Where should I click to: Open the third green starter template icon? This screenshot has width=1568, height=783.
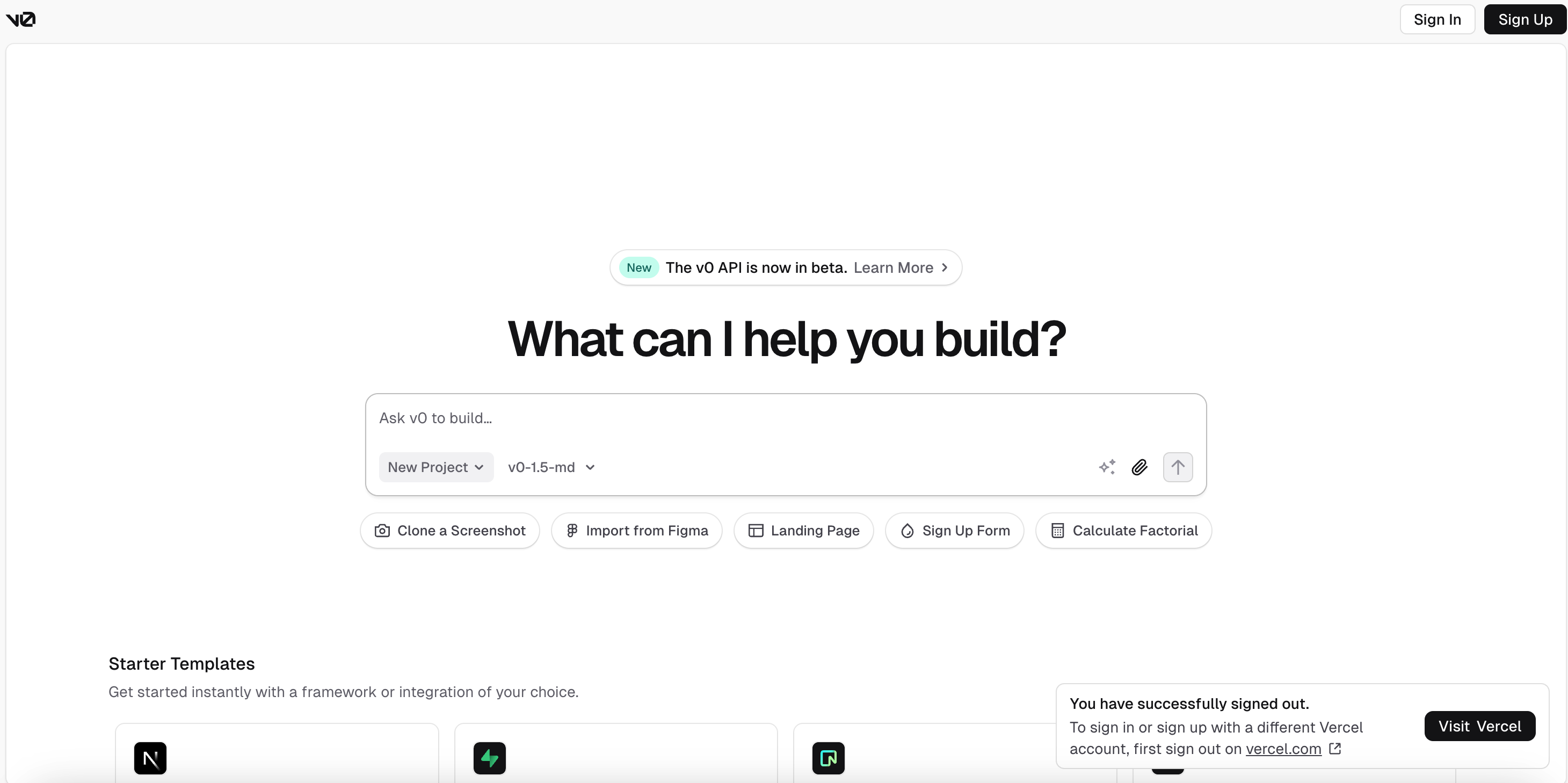tap(828, 757)
